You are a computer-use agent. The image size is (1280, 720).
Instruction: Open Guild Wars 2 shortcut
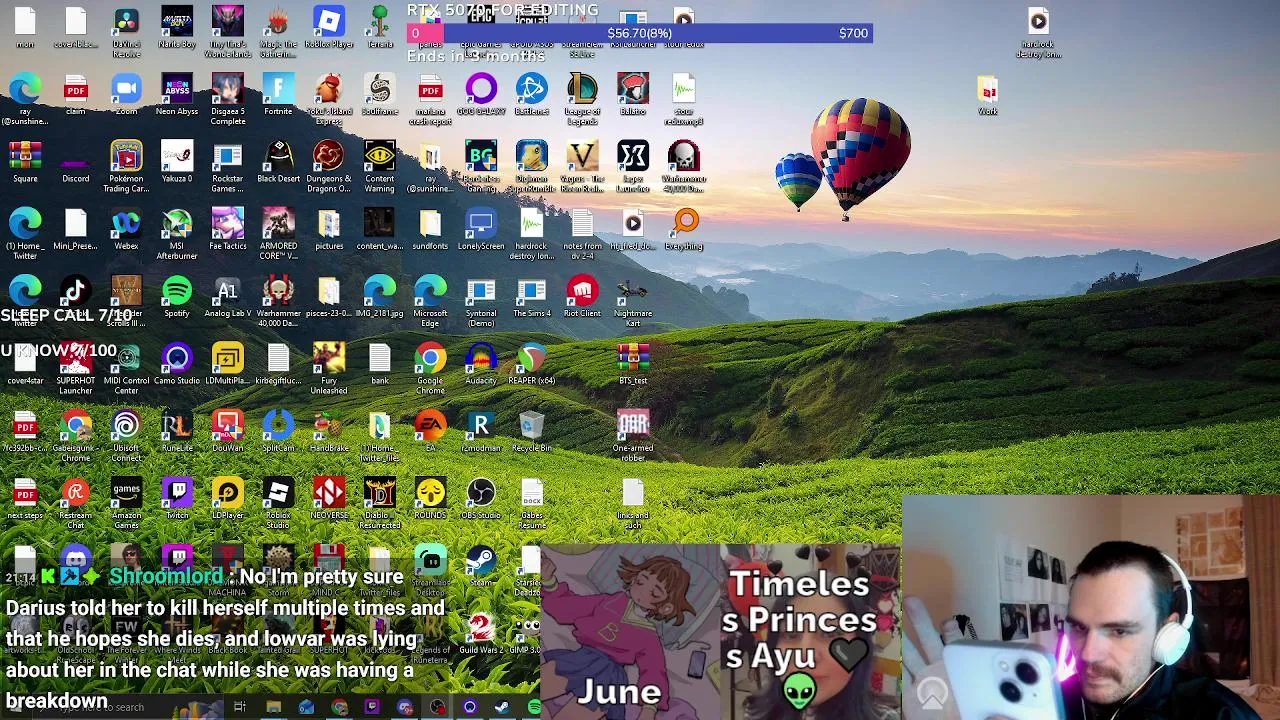coord(481,628)
